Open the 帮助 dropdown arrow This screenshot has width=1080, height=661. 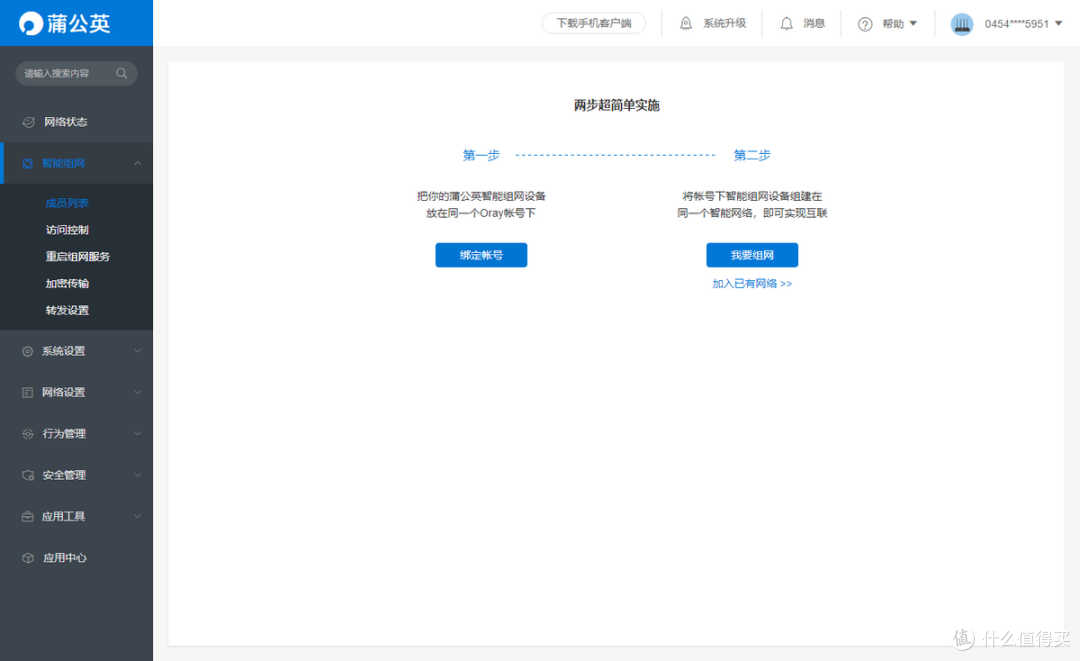click(913, 23)
